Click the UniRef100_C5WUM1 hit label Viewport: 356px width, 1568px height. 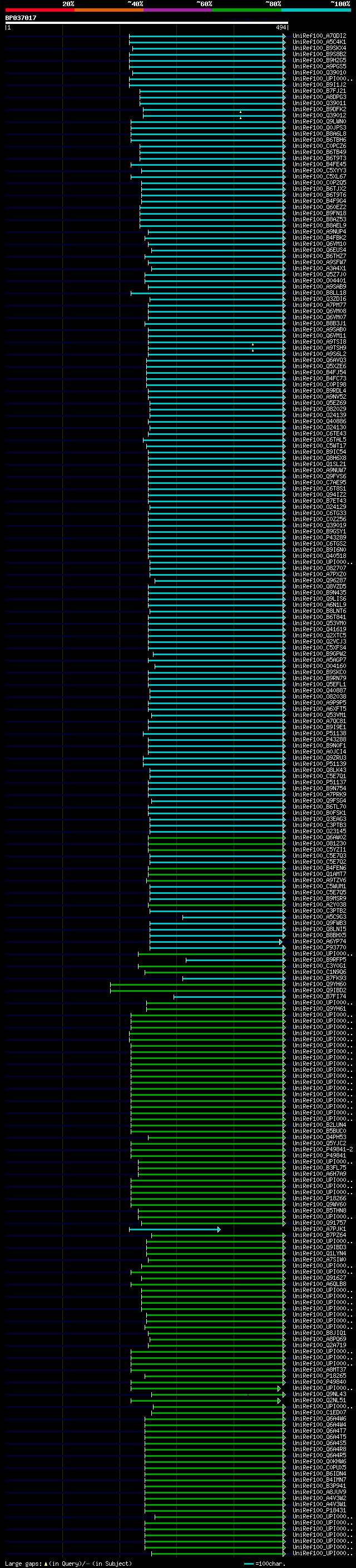[x=319, y=886]
